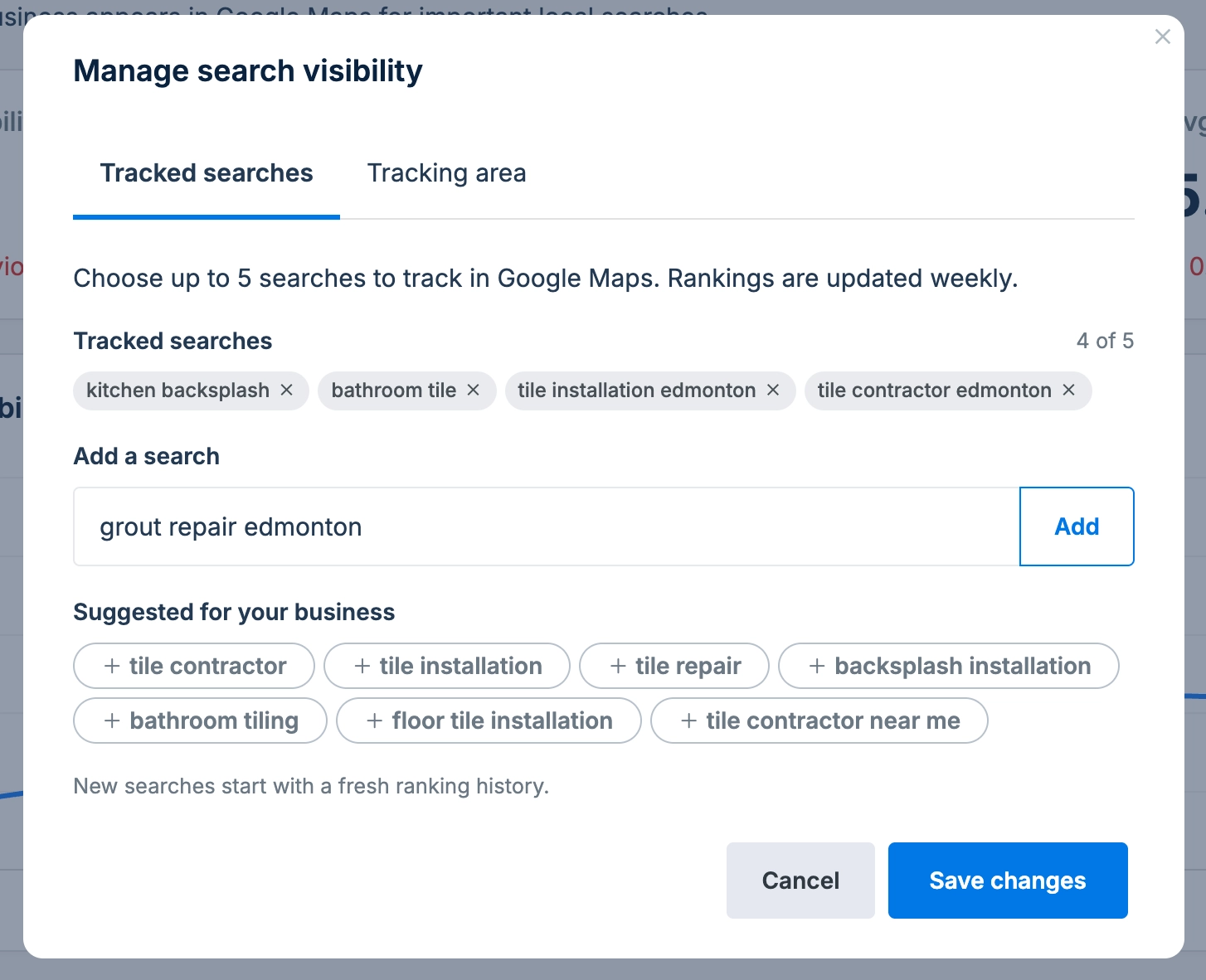Select the Tracked searches tab
This screenshot has width=1206, height=980.
207,173
